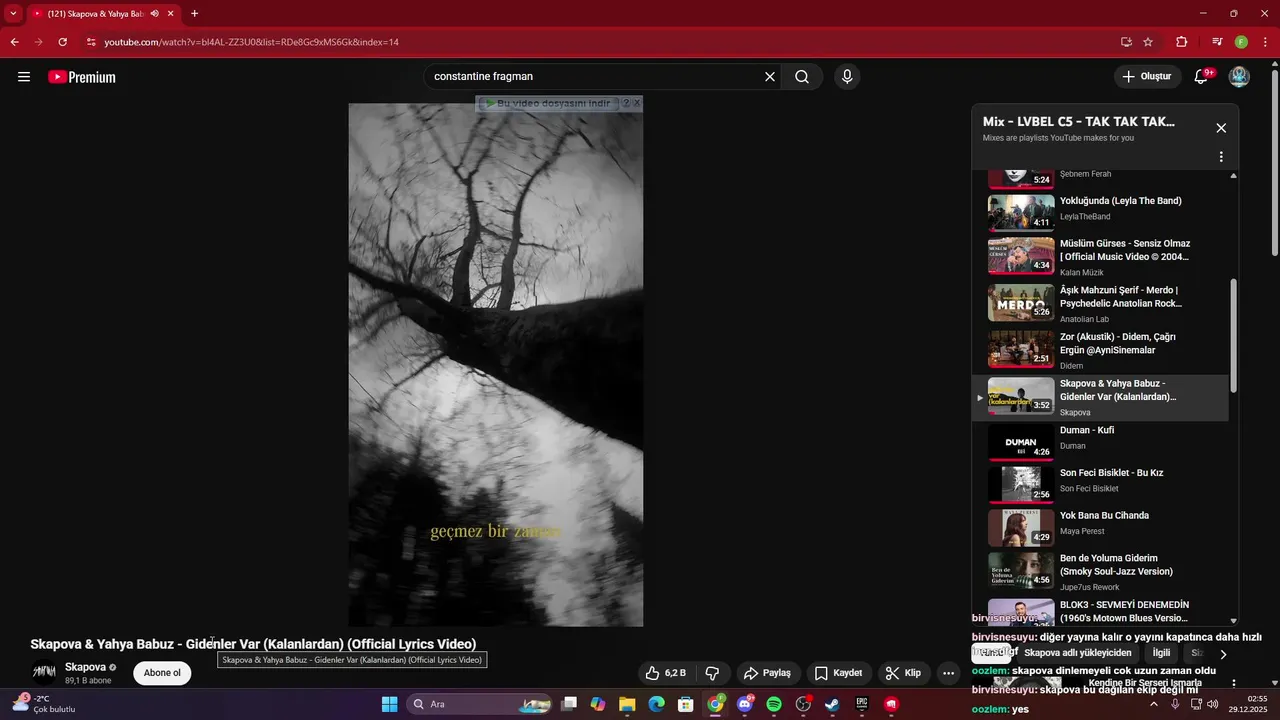Open the mix playlist three-dot options

pyautogui.click(x=1220, y=157)
